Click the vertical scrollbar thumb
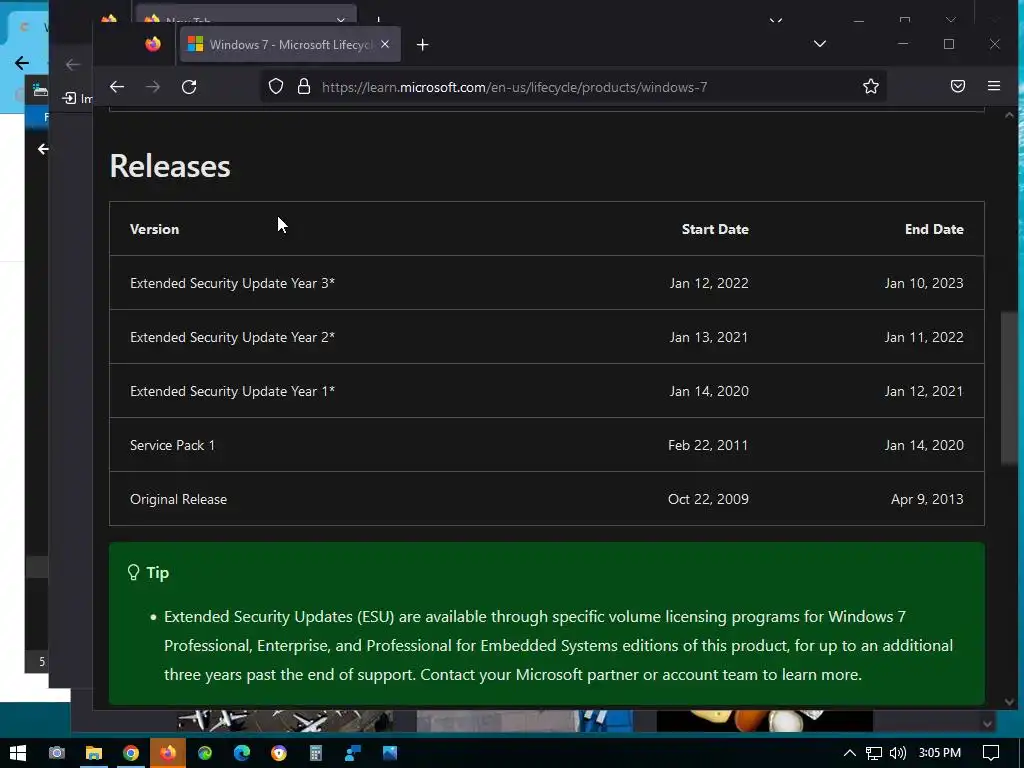1024x768 pixels. (x=1009, y=389)
